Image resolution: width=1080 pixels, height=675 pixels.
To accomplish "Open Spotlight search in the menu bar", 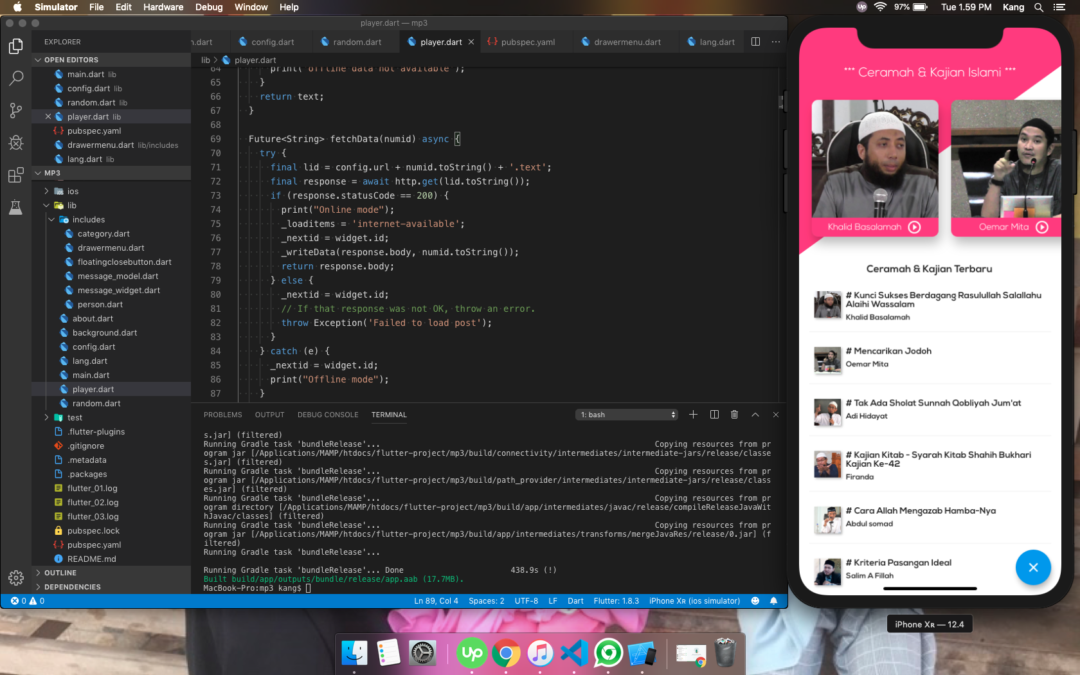I will (1039, 7).
